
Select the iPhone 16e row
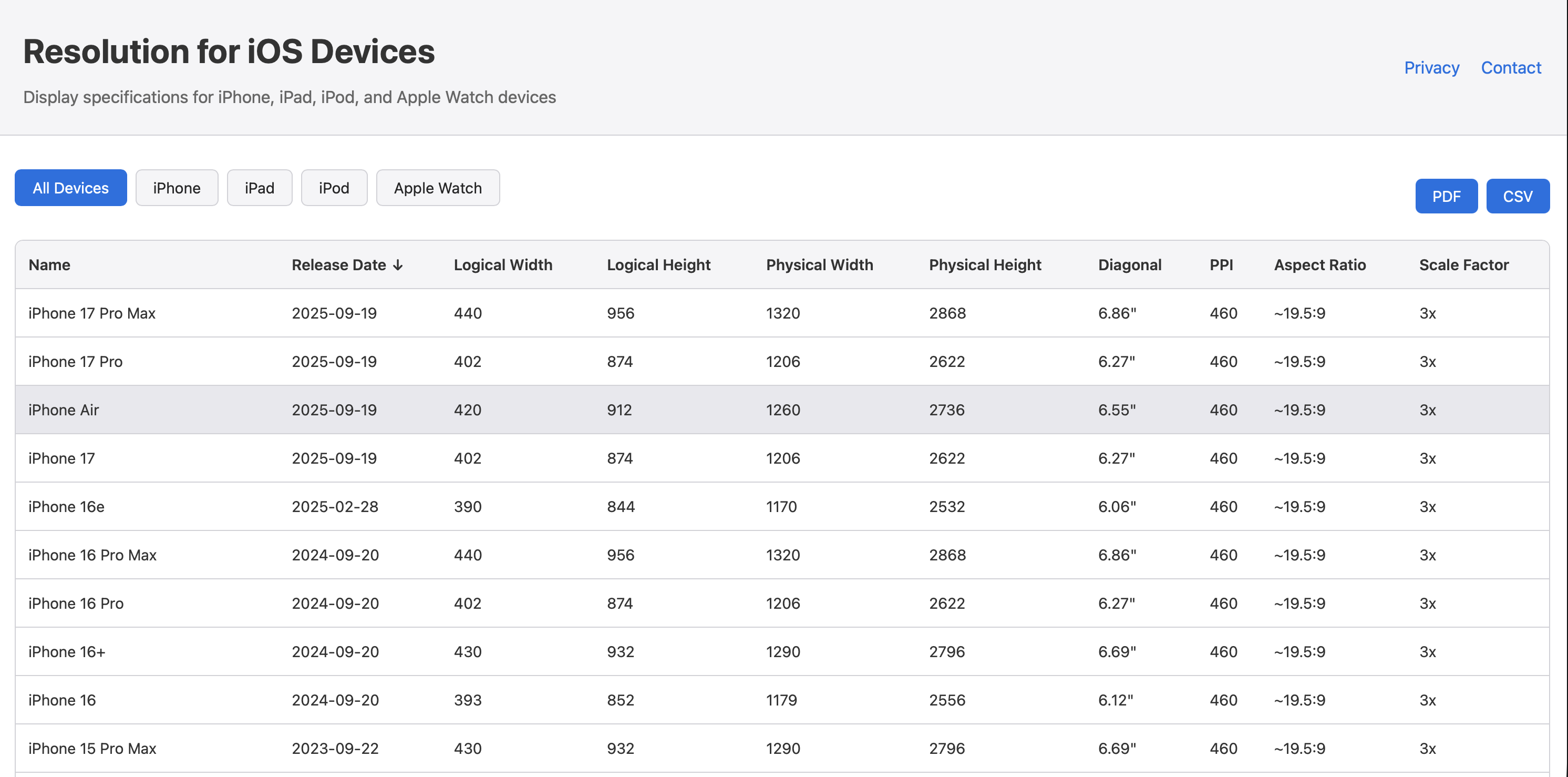click(x=66, y=507)
